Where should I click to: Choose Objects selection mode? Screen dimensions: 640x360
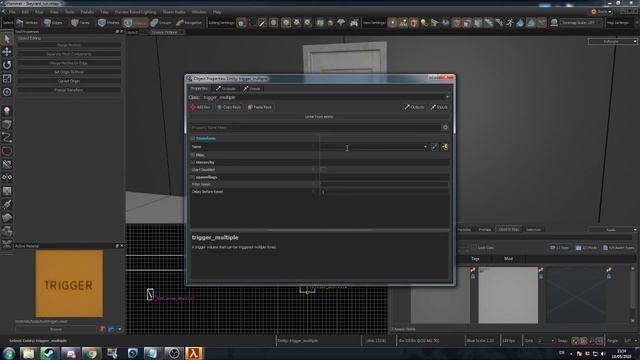(135, 23)
